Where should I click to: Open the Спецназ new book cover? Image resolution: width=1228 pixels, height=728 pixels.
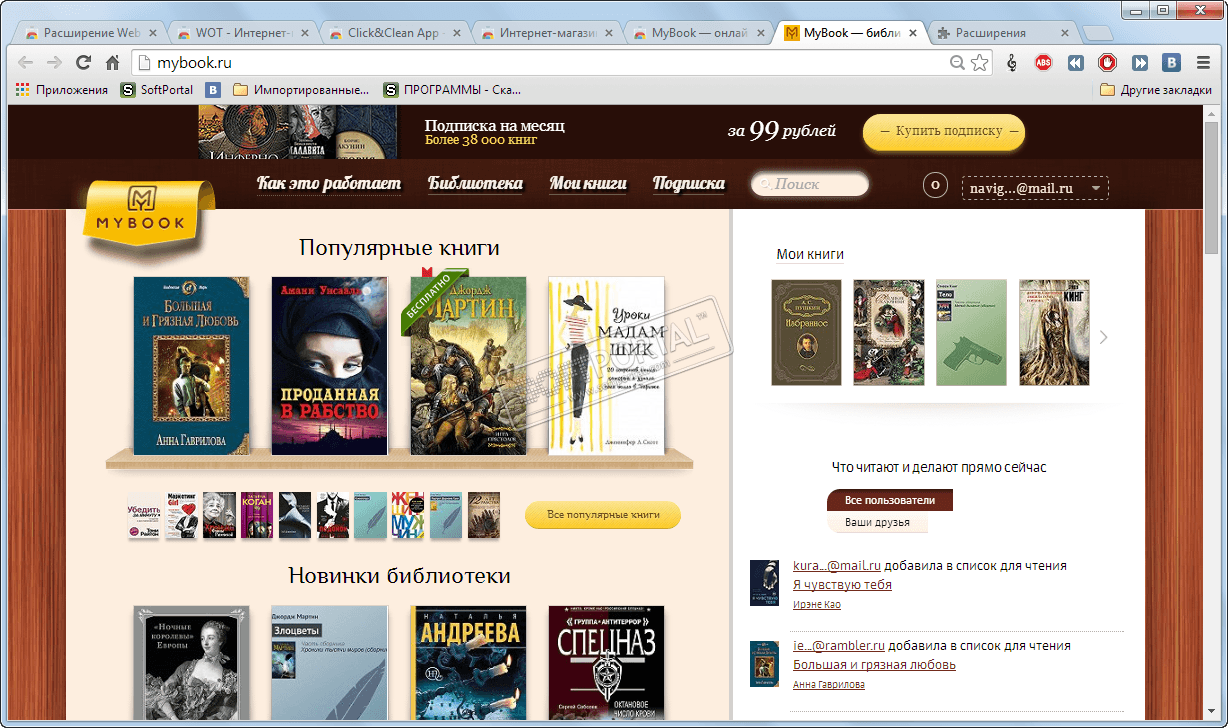[607, 662]
